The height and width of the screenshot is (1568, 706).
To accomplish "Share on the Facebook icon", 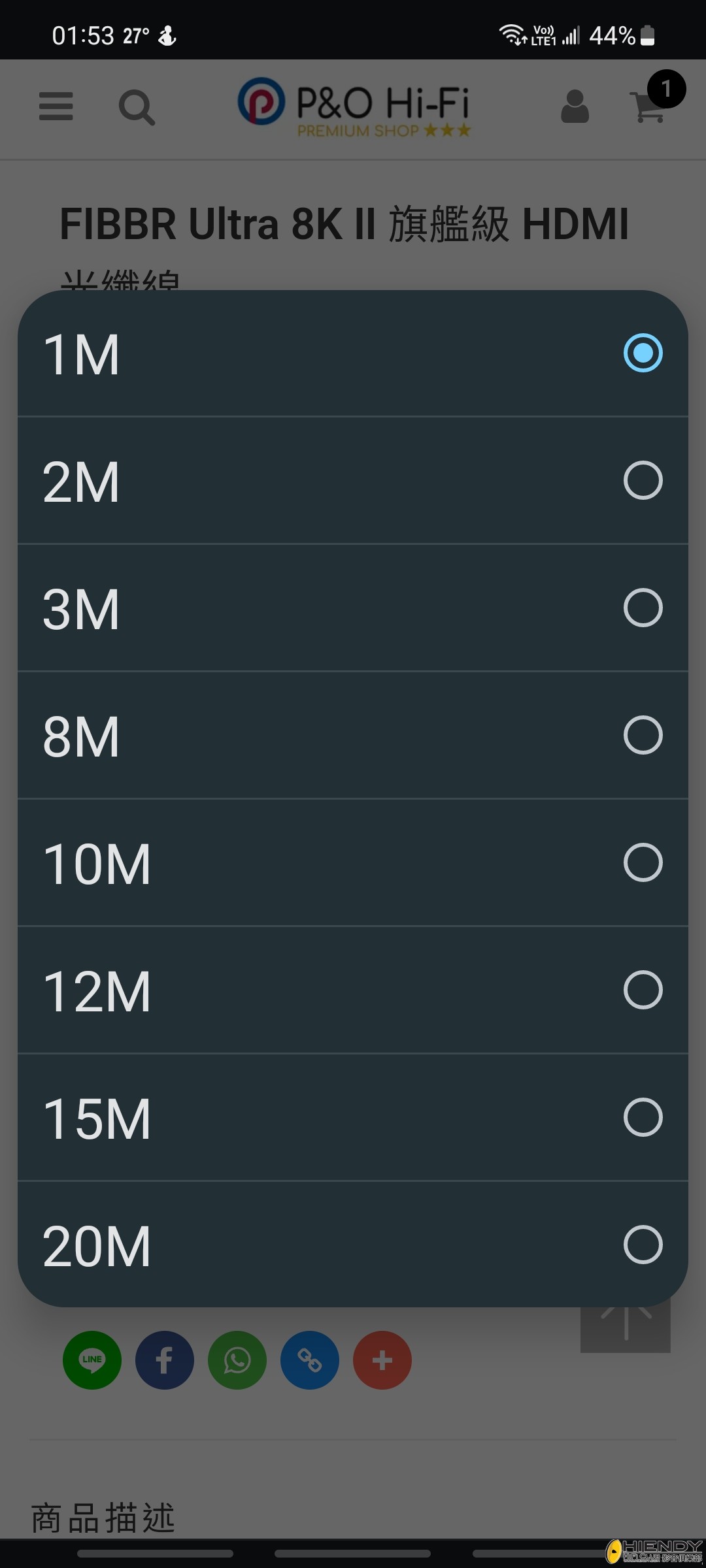I will tap(165, 1360).
